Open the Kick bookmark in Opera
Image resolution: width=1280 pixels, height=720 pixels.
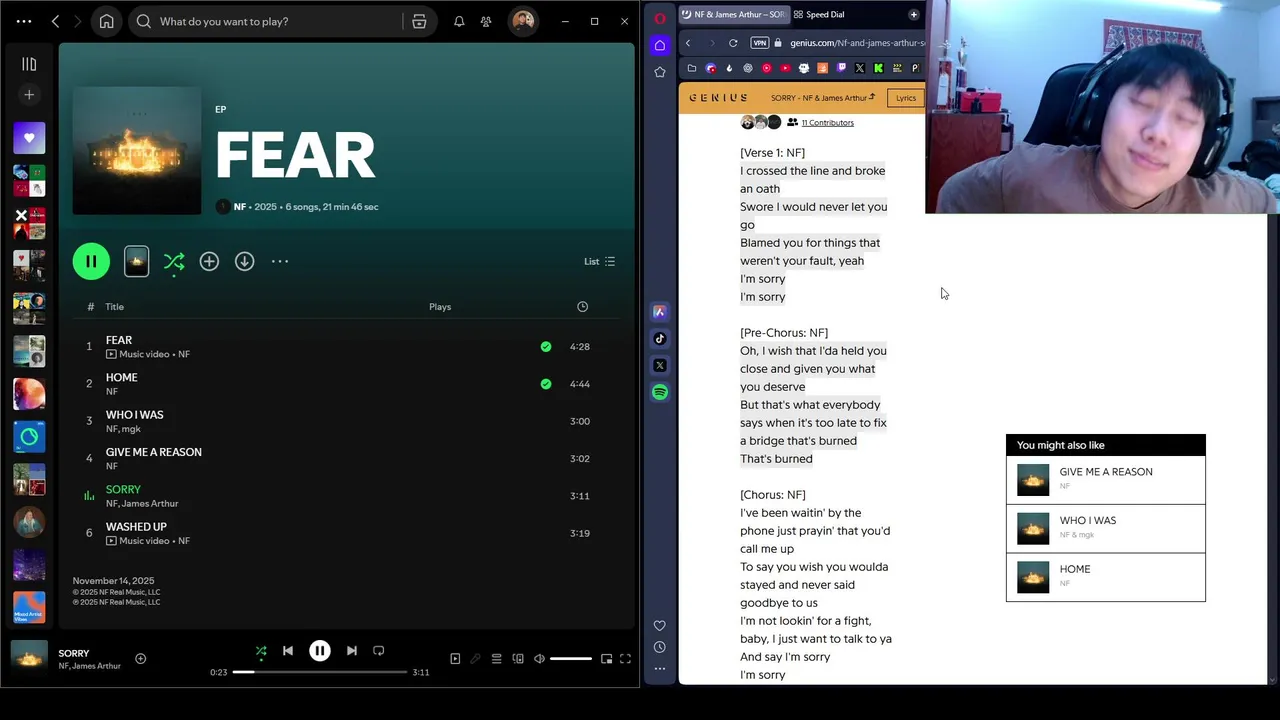coord(878,68)
